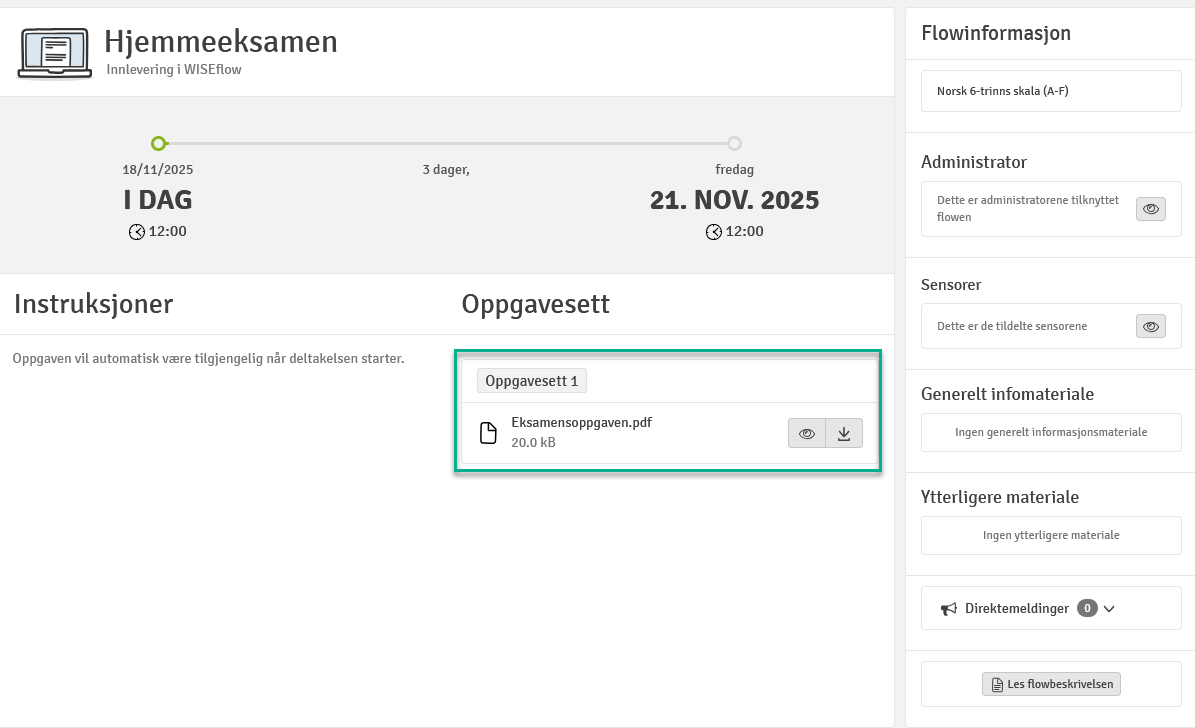The width and height of the screenshot is (1195, 728).
Task: Click 'Ingen generelt informasjonsmateriale' box
Action: click(1051, 432)
